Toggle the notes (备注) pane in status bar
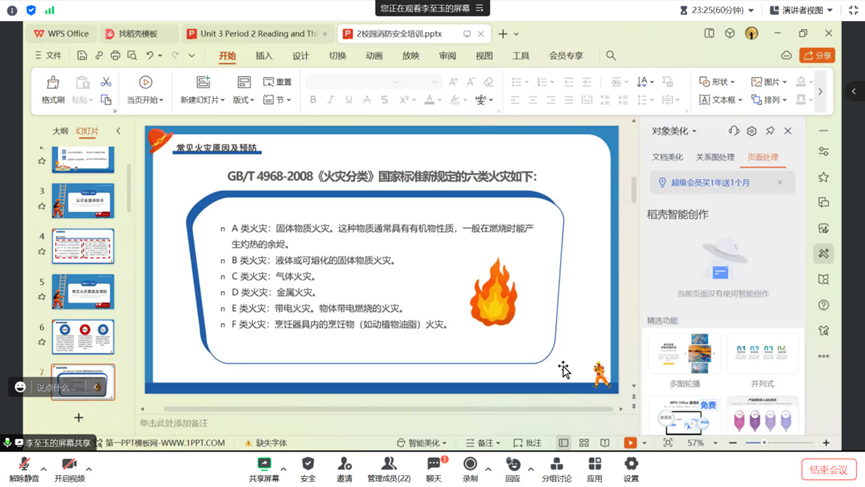 pos(484,443)
